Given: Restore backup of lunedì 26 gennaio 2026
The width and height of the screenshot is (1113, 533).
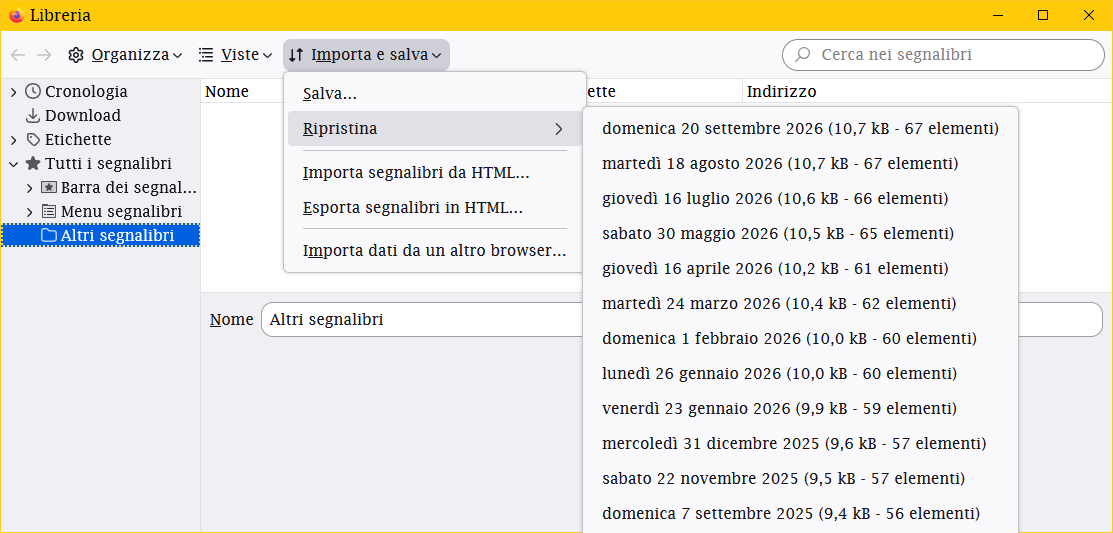Looking at the screenshot, I should [x=800, y=373].
